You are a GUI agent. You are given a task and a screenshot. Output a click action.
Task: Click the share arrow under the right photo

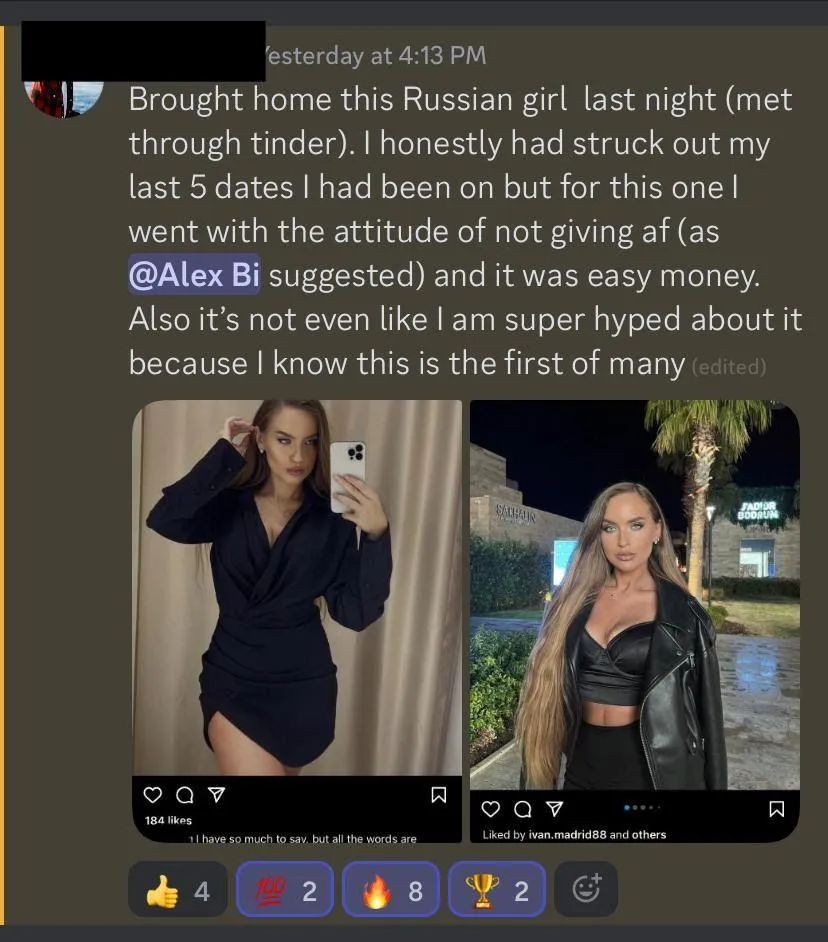click(555, 809)
